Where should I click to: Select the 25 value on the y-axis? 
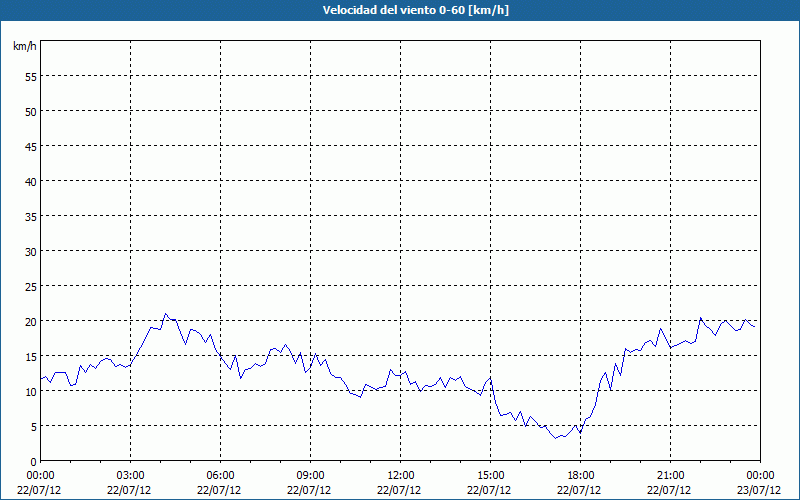31,287
